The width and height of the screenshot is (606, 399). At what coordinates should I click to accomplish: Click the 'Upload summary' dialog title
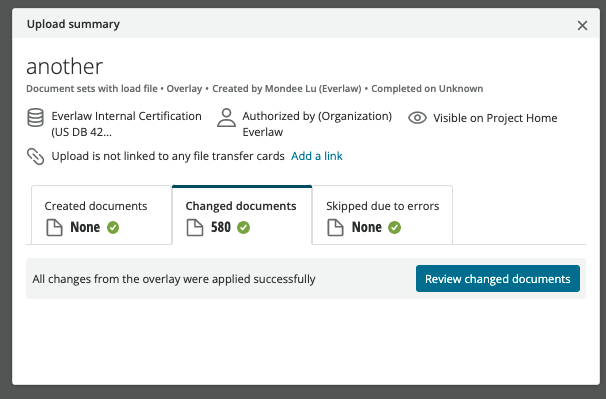(x=73, y=24)
